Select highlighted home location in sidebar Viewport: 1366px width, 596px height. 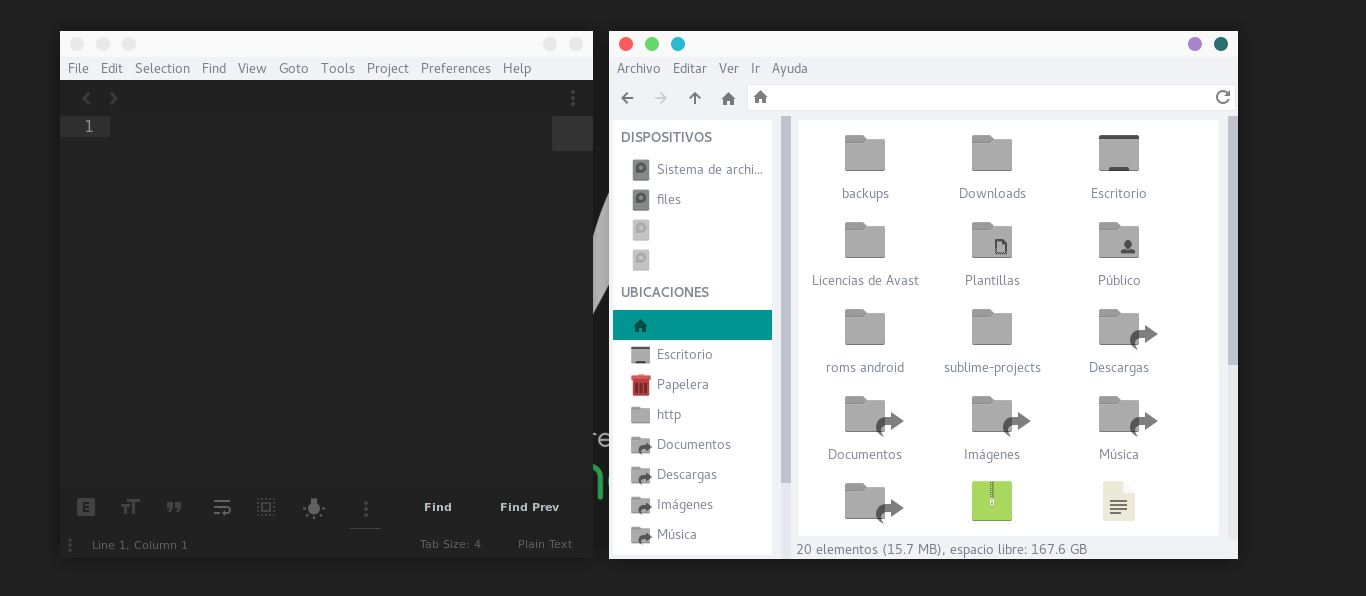[x=692, y=325]
